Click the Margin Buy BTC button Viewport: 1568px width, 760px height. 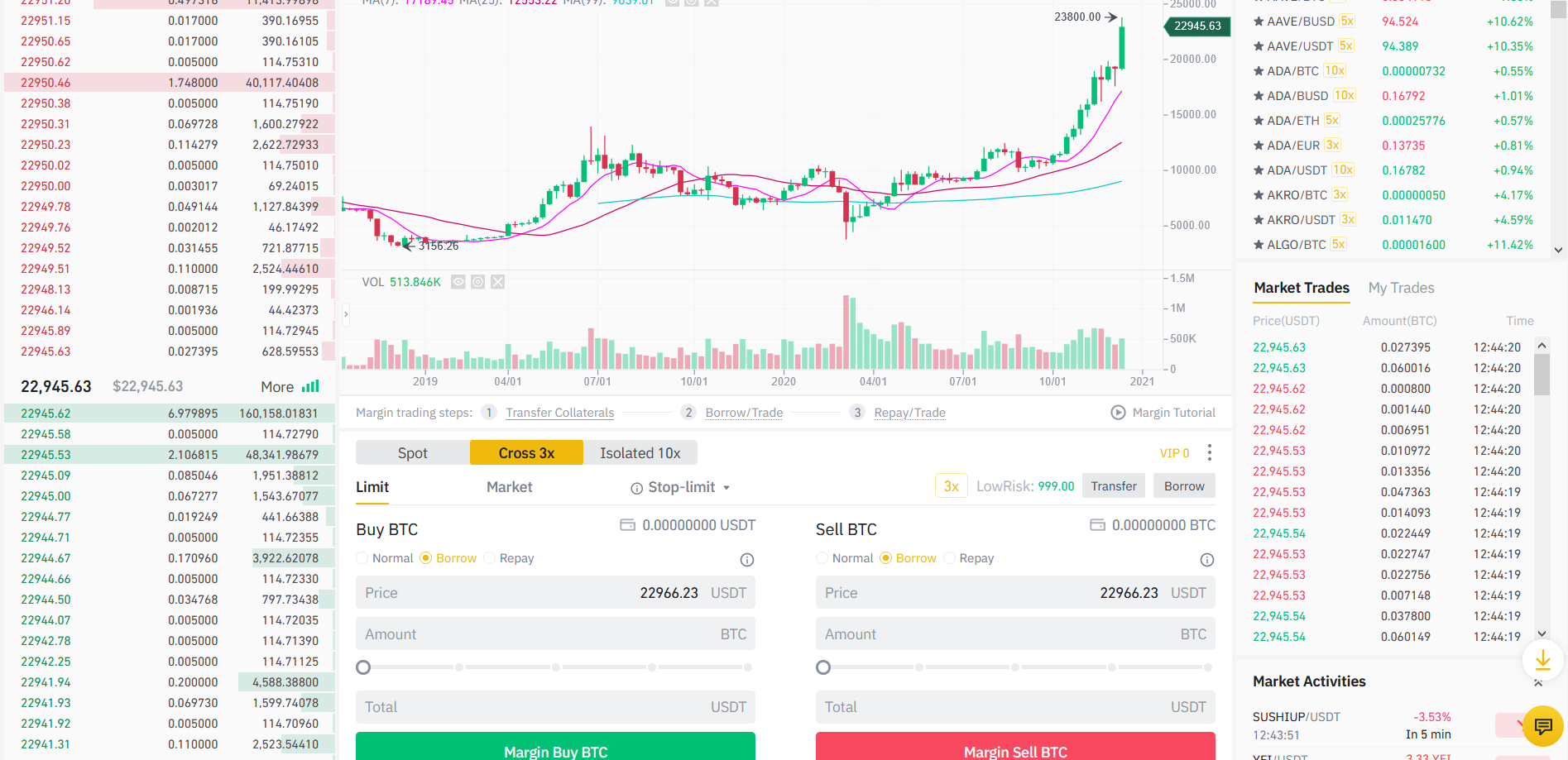pyautogui.click(x=555, y=748)
